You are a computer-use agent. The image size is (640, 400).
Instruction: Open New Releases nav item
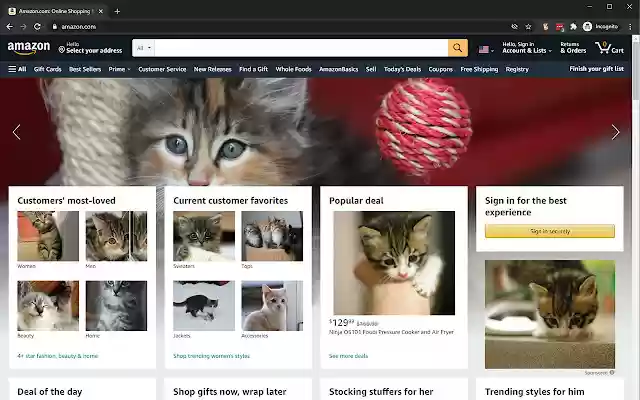tap(212, 69)
